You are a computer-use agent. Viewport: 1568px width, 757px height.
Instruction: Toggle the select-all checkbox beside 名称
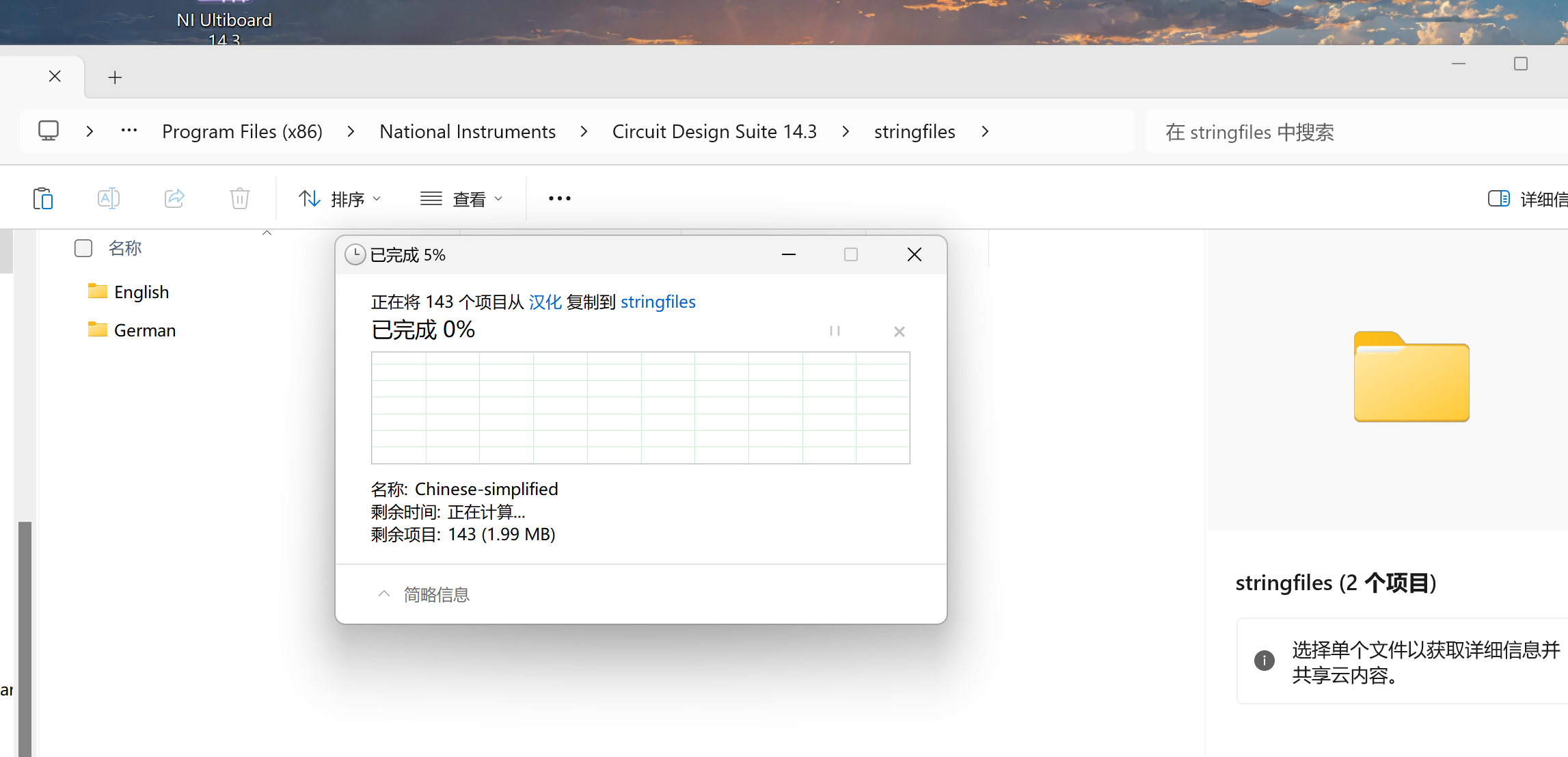coord(83,248)
